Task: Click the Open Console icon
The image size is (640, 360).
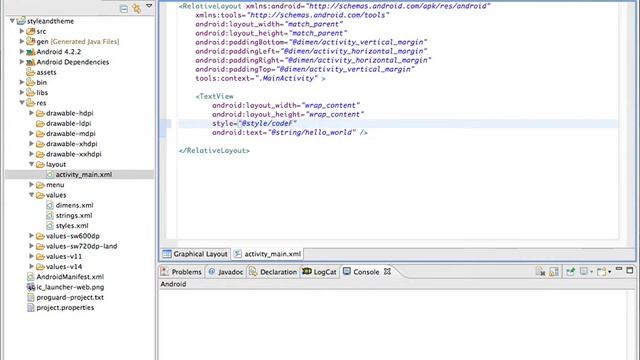Action: pos(601,271)
